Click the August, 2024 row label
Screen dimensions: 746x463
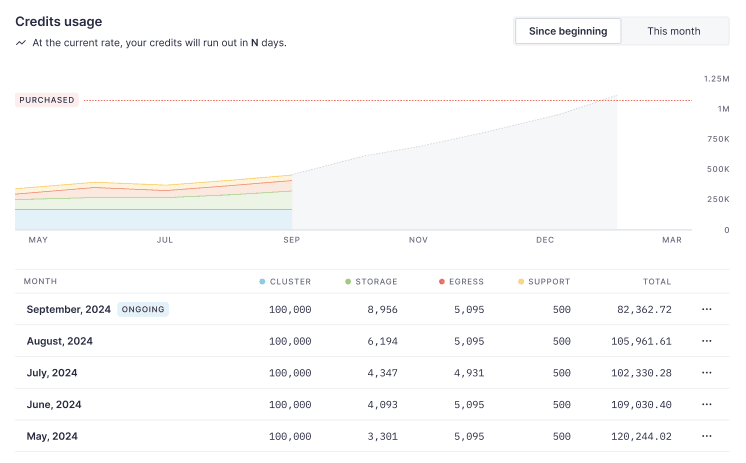59,341
